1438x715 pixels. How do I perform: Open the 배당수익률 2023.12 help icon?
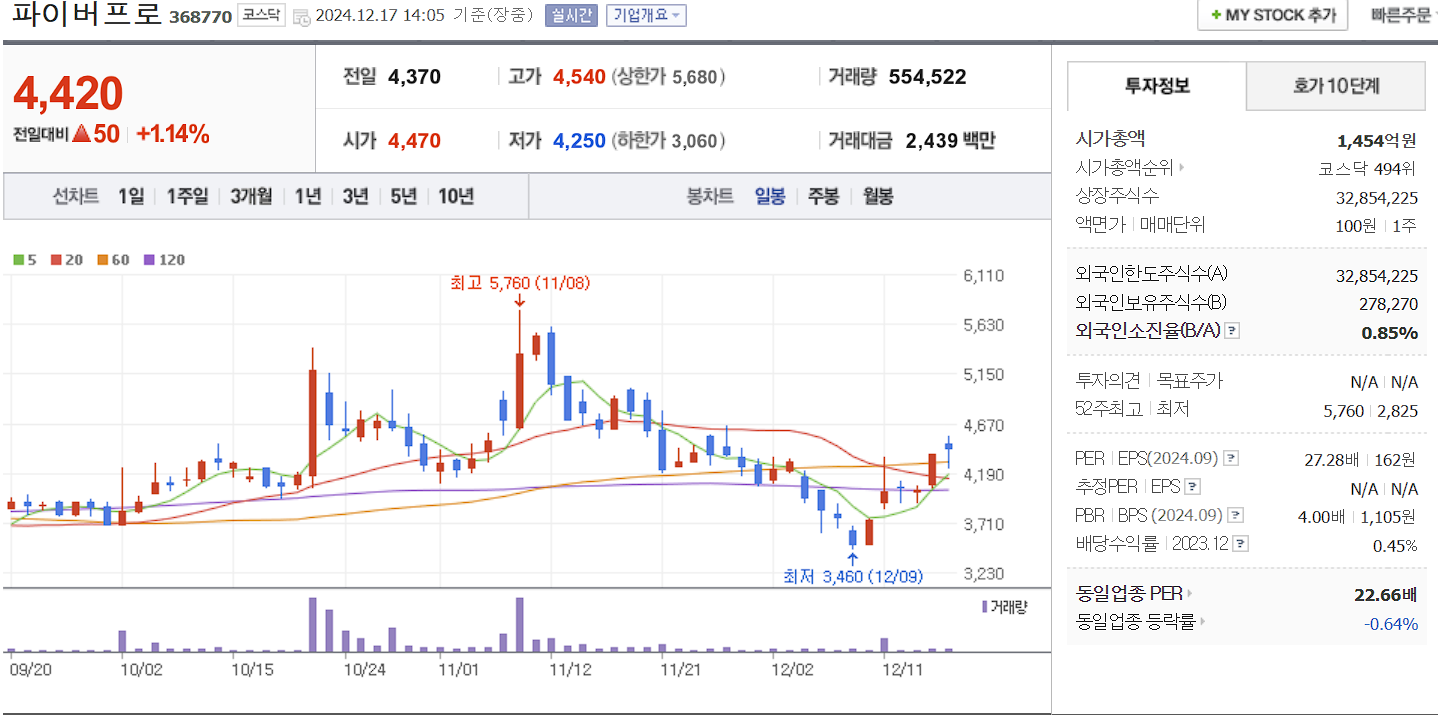1242,542
